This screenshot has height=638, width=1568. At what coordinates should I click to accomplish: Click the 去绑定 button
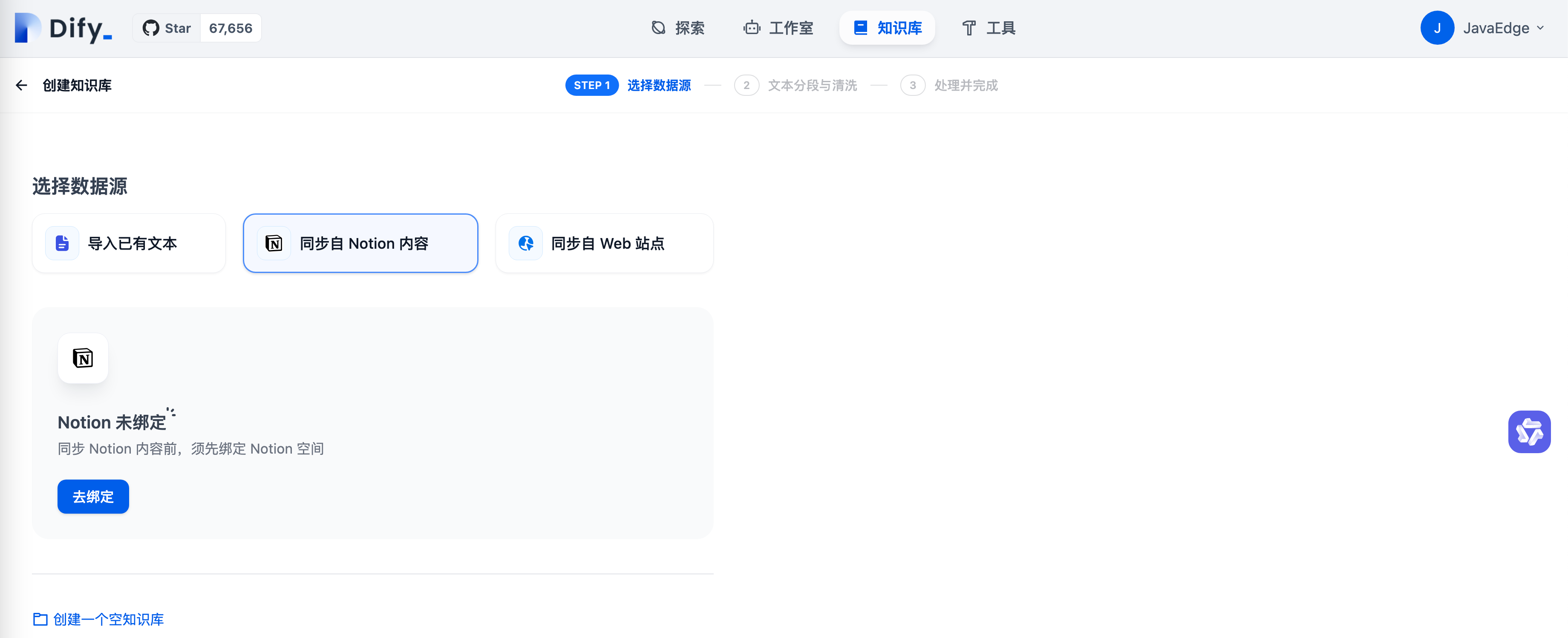(x=92, y=496)
